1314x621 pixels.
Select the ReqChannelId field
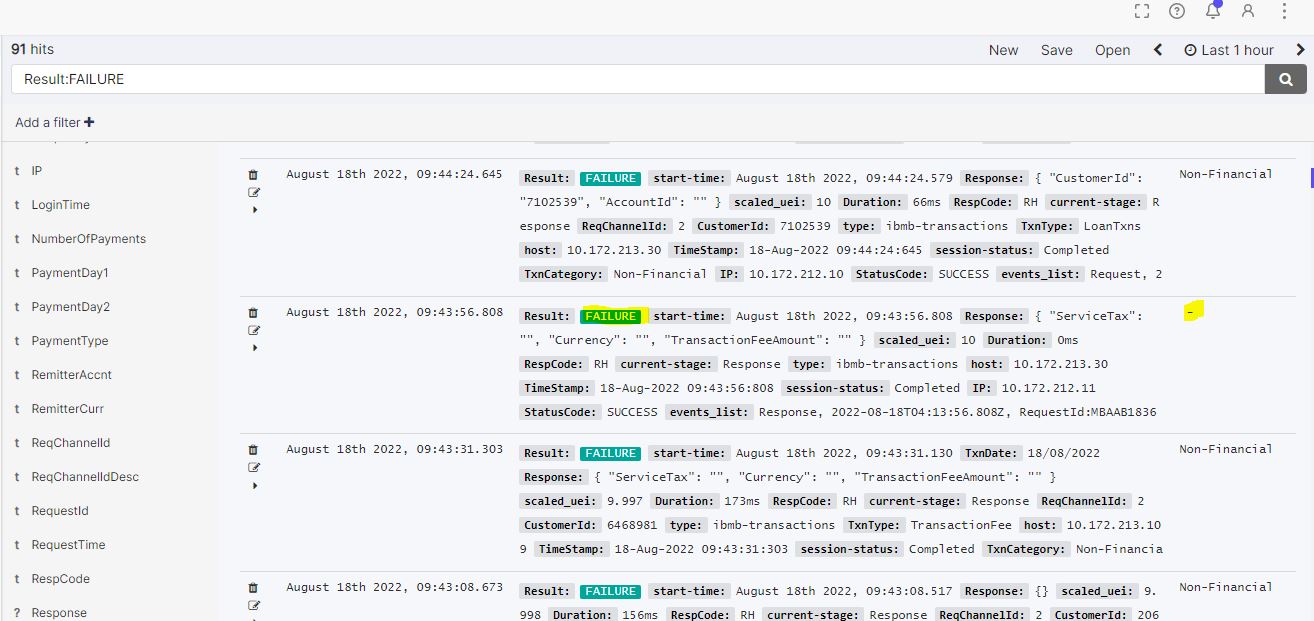coord(71,443)
